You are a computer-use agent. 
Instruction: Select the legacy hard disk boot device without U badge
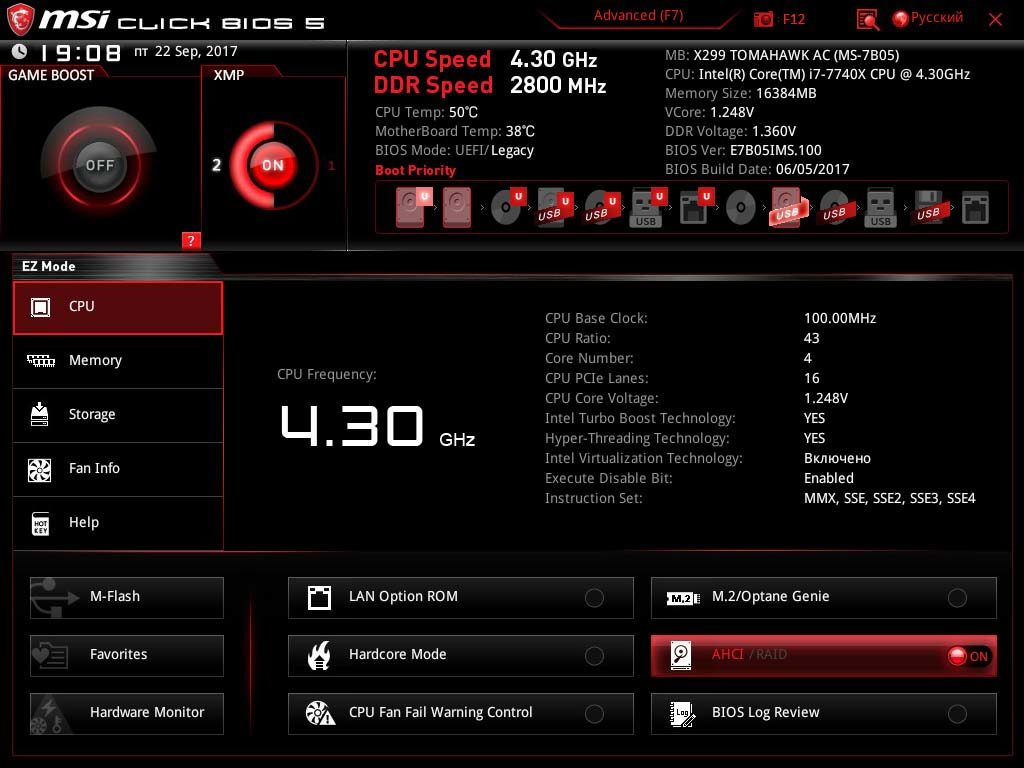[x=457, y=207]
